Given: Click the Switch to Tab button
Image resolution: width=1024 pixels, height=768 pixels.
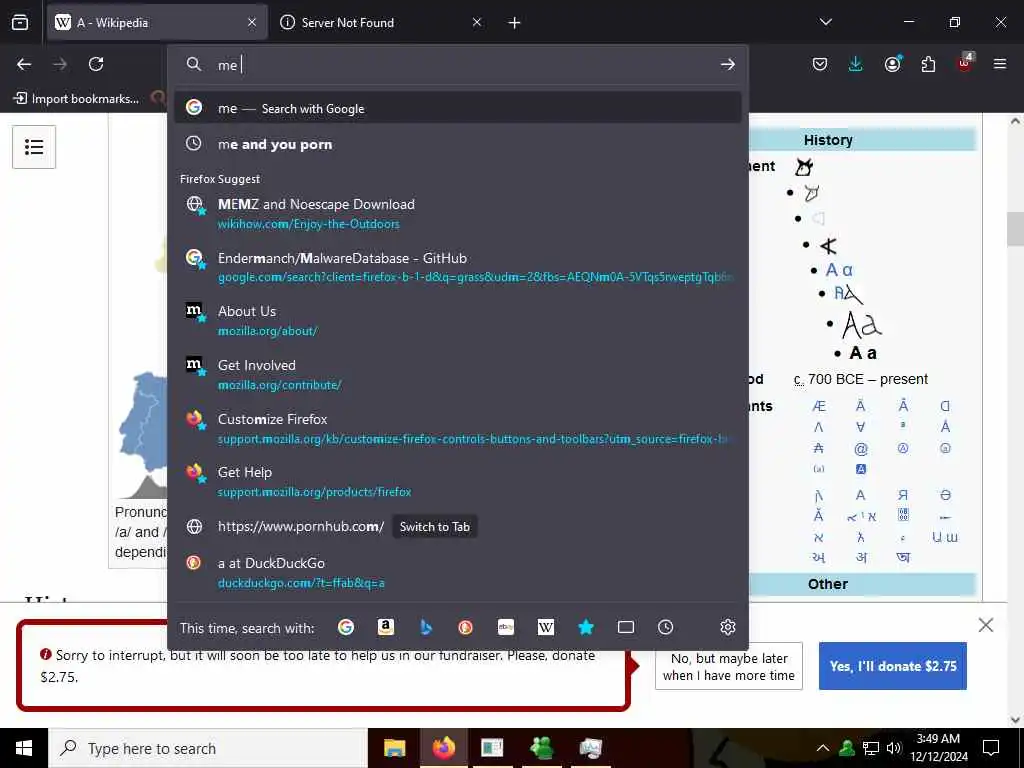Looking at the screenshot, I should pyautogui.click(x=434, y=526).
